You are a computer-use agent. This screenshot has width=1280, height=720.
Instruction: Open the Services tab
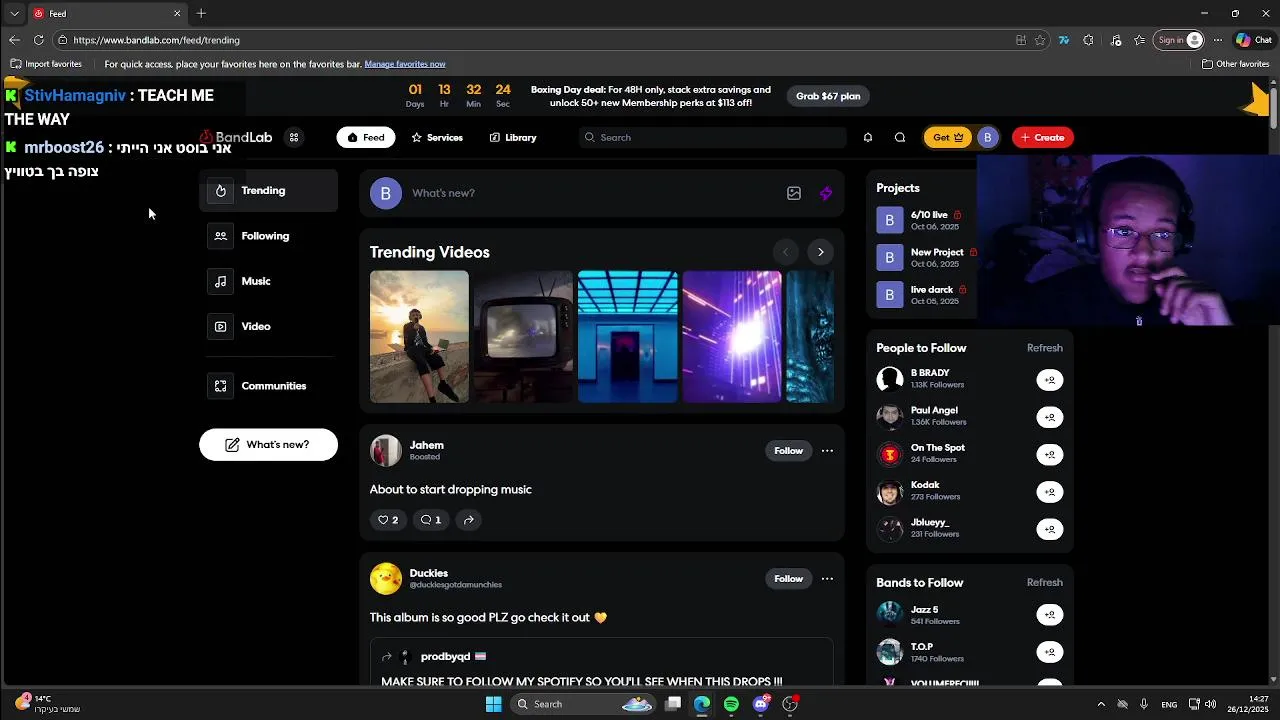(x=437, y=137)
